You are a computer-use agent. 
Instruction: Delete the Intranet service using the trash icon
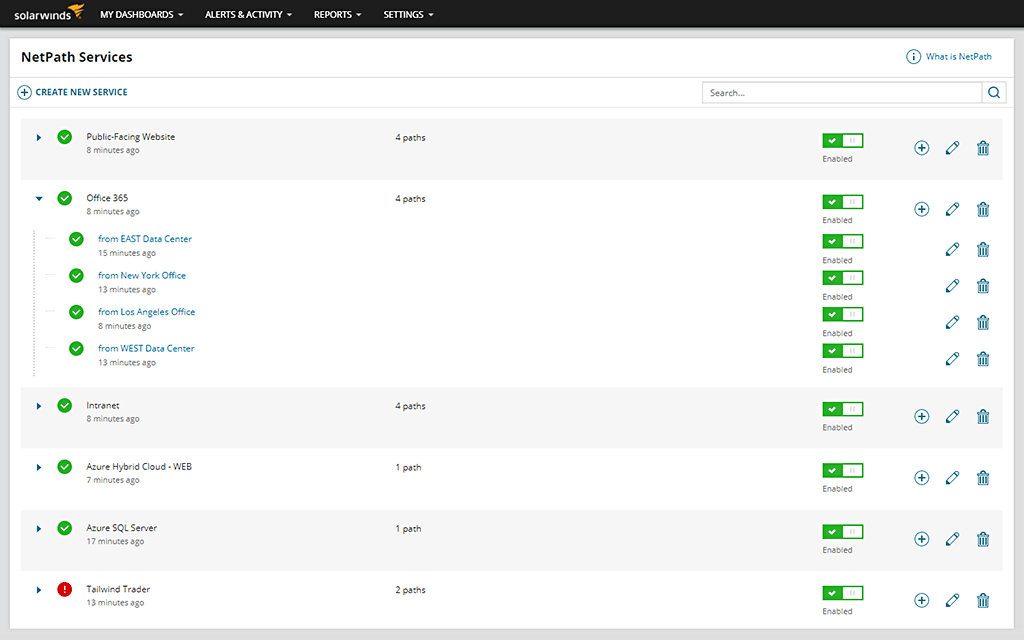click(982, 415)
